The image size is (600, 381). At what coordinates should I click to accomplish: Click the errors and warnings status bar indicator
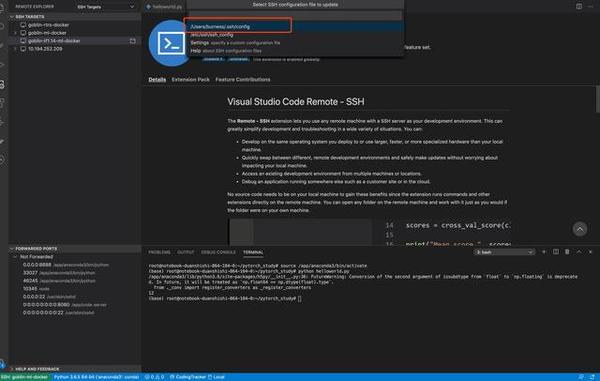pos(155,377)
